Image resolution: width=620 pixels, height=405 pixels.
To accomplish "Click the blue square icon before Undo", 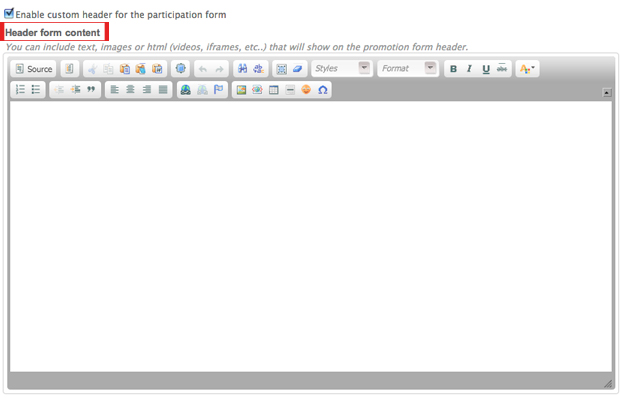I will tap(181, 69).
